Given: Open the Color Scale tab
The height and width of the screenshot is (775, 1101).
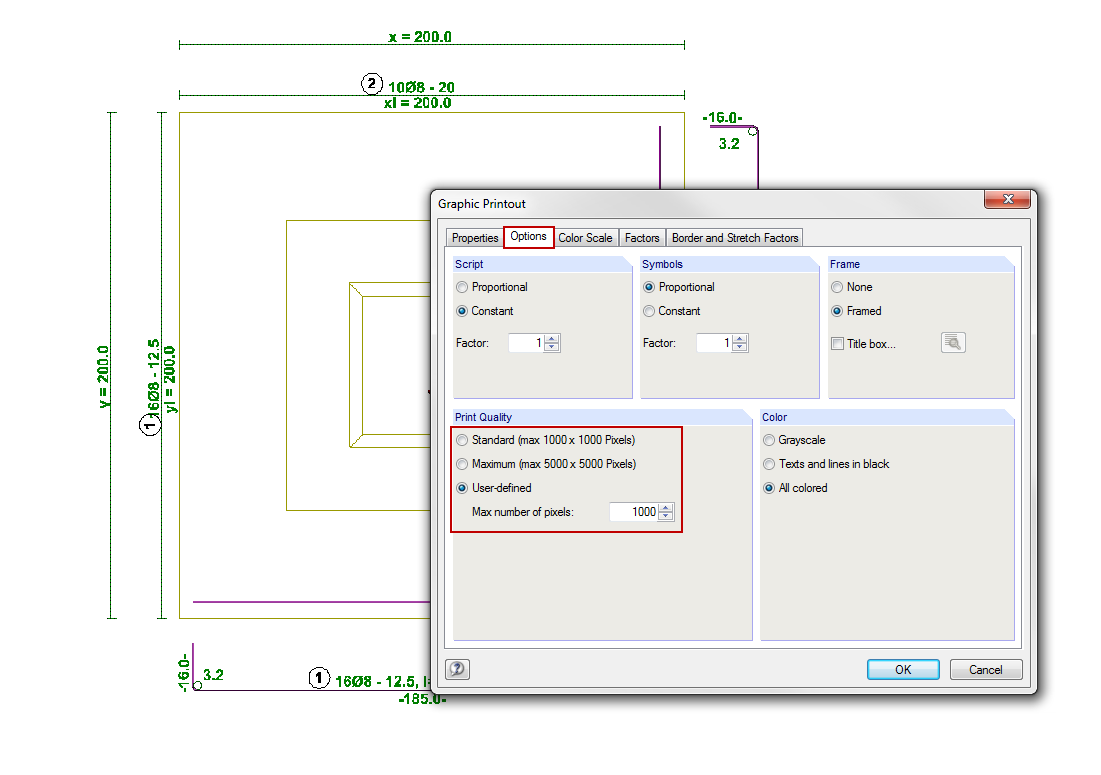Looking at the screenshot, I should (x=585, y=238).
